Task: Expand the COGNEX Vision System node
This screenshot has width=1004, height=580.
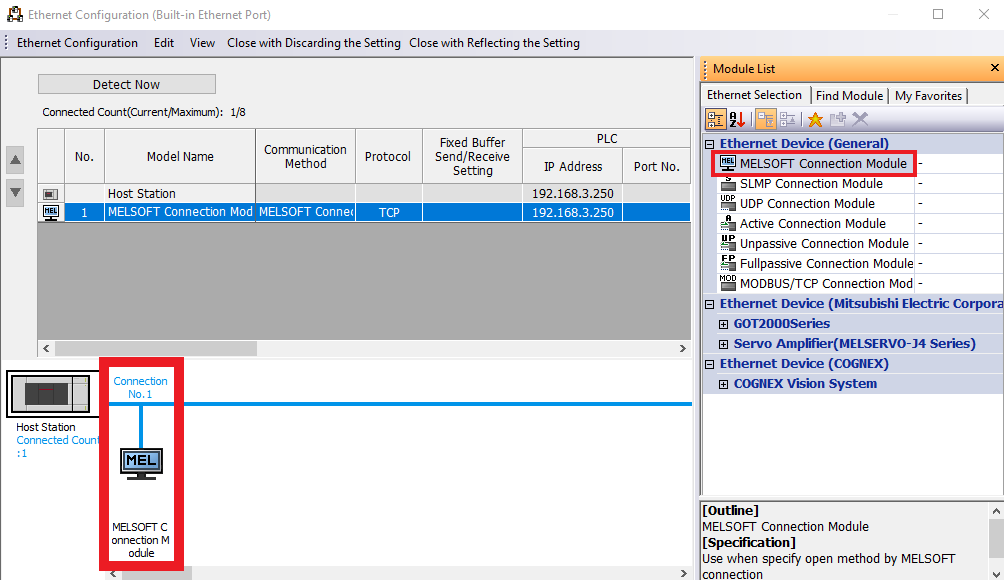Action: [724, 384]
